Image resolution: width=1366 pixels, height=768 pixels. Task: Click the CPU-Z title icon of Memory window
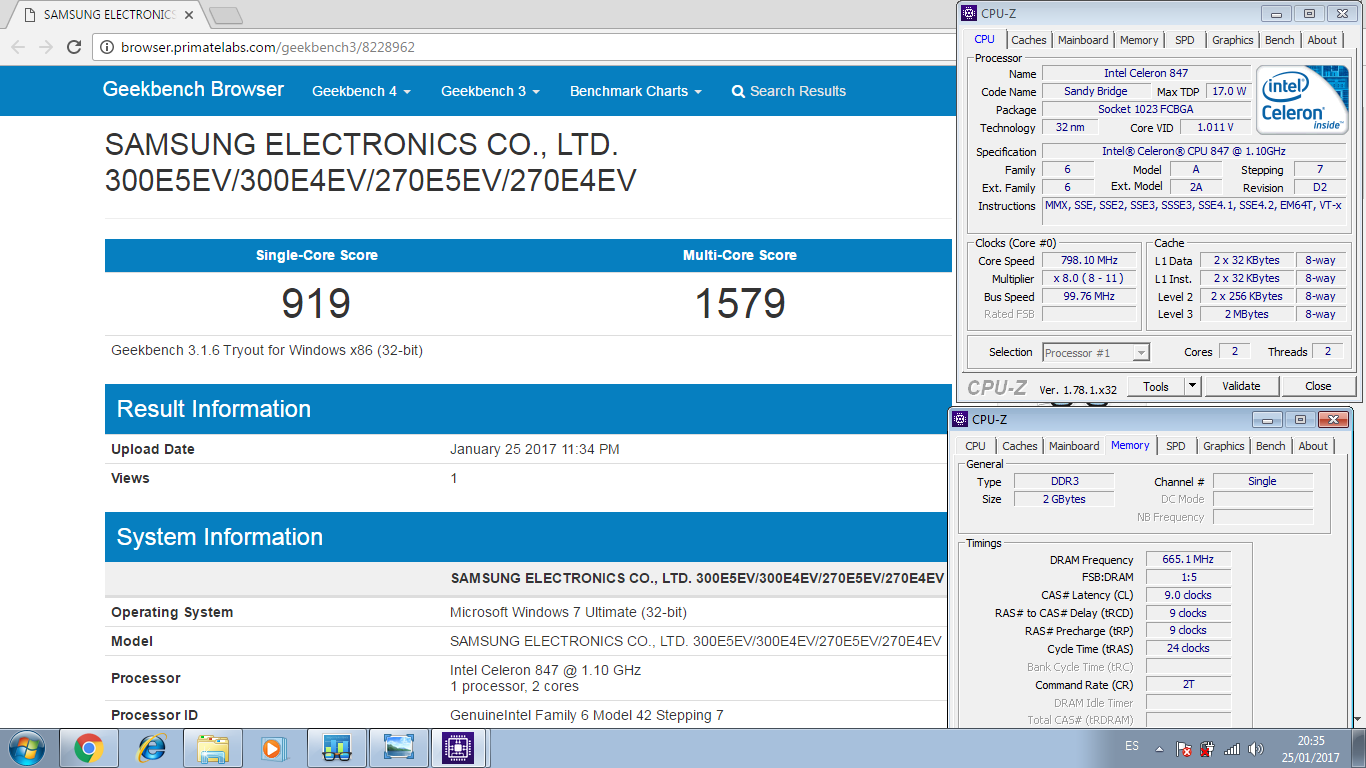click(x=960, y=419)
